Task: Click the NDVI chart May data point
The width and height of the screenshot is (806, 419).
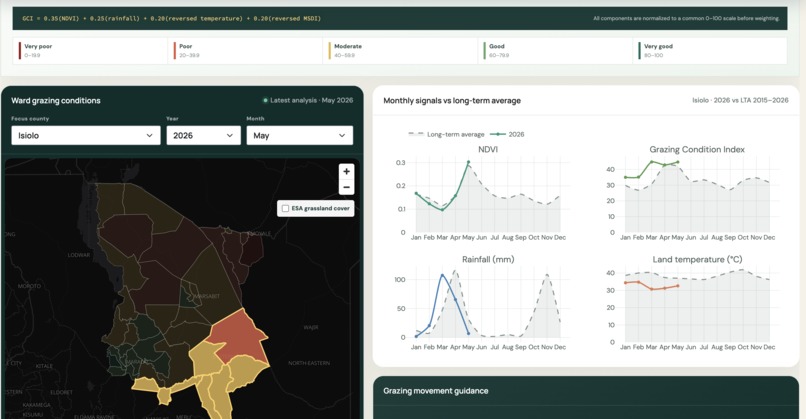Action: (x=468, y=162)
